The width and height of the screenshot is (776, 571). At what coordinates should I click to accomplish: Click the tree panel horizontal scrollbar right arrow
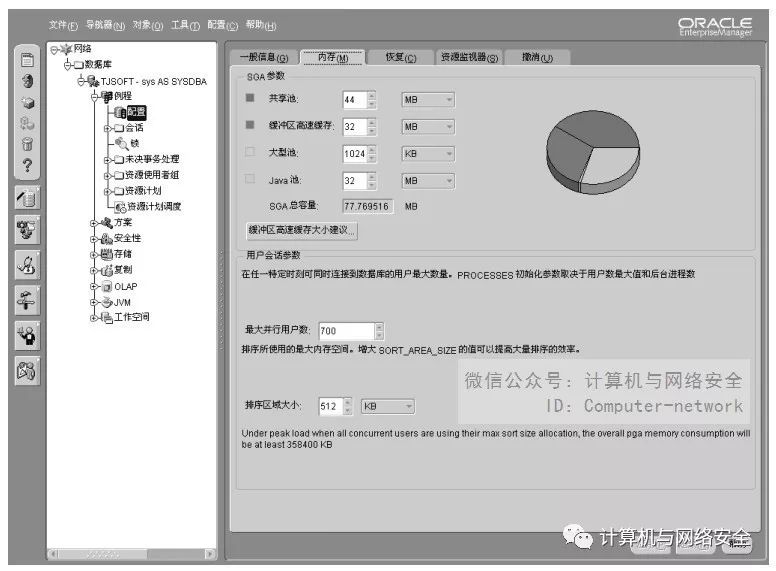(210, 554)
